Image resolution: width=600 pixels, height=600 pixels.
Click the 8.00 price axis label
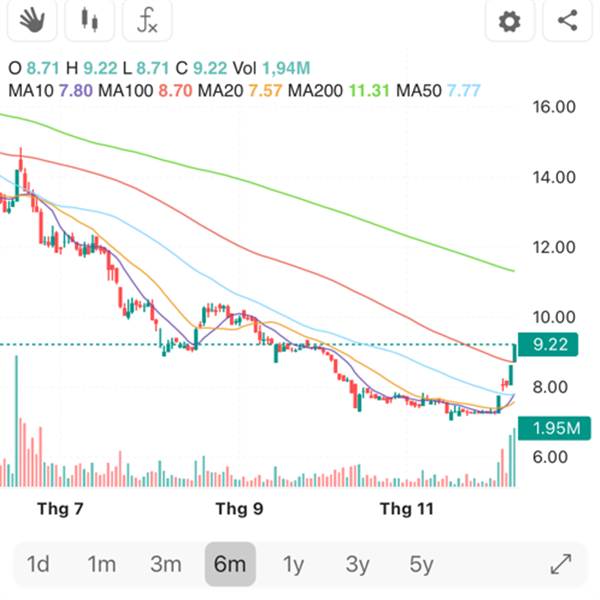click(550, 387)
